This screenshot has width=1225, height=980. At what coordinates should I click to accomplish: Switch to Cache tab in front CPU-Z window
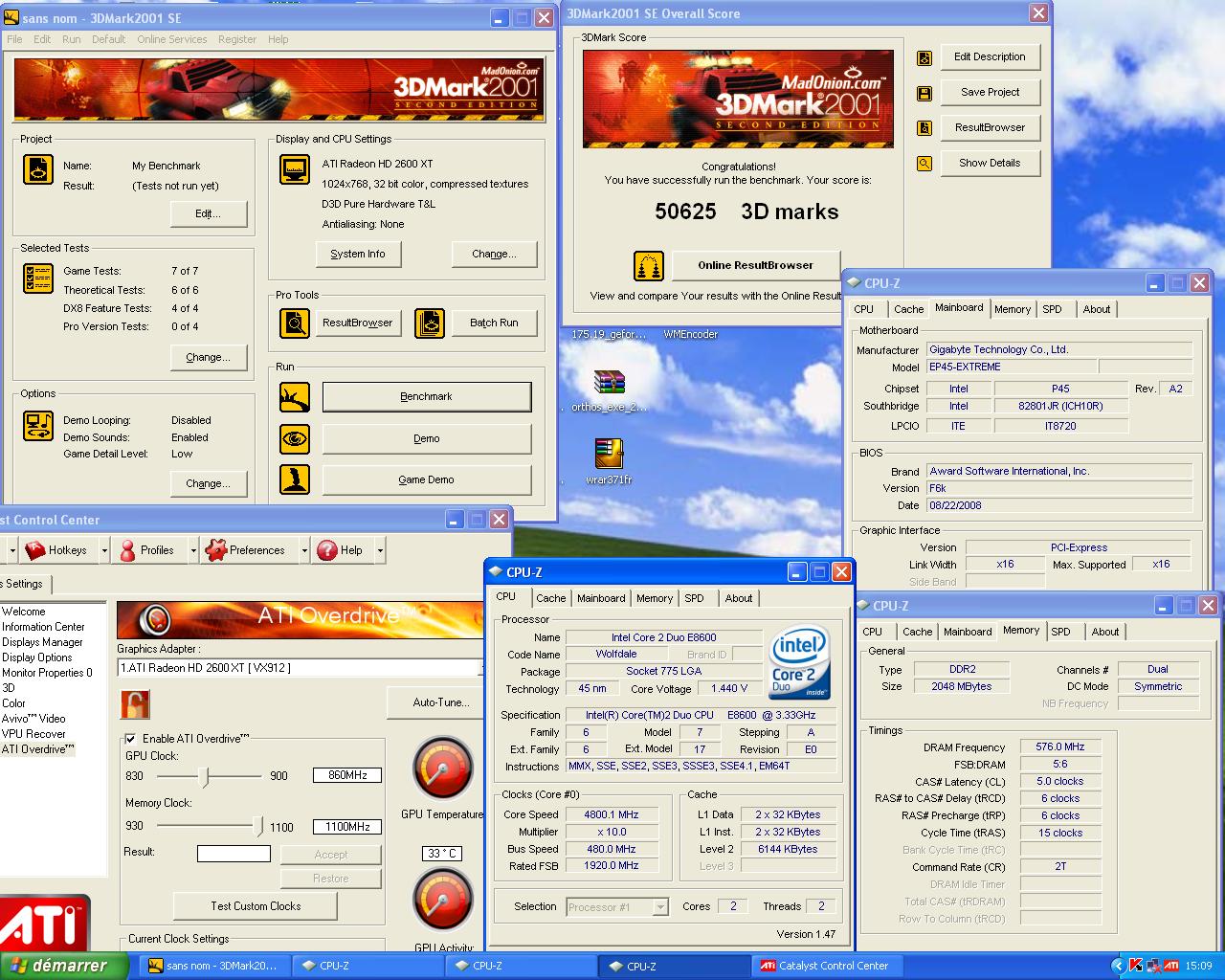pyautogui.click(x=550, y=598)
